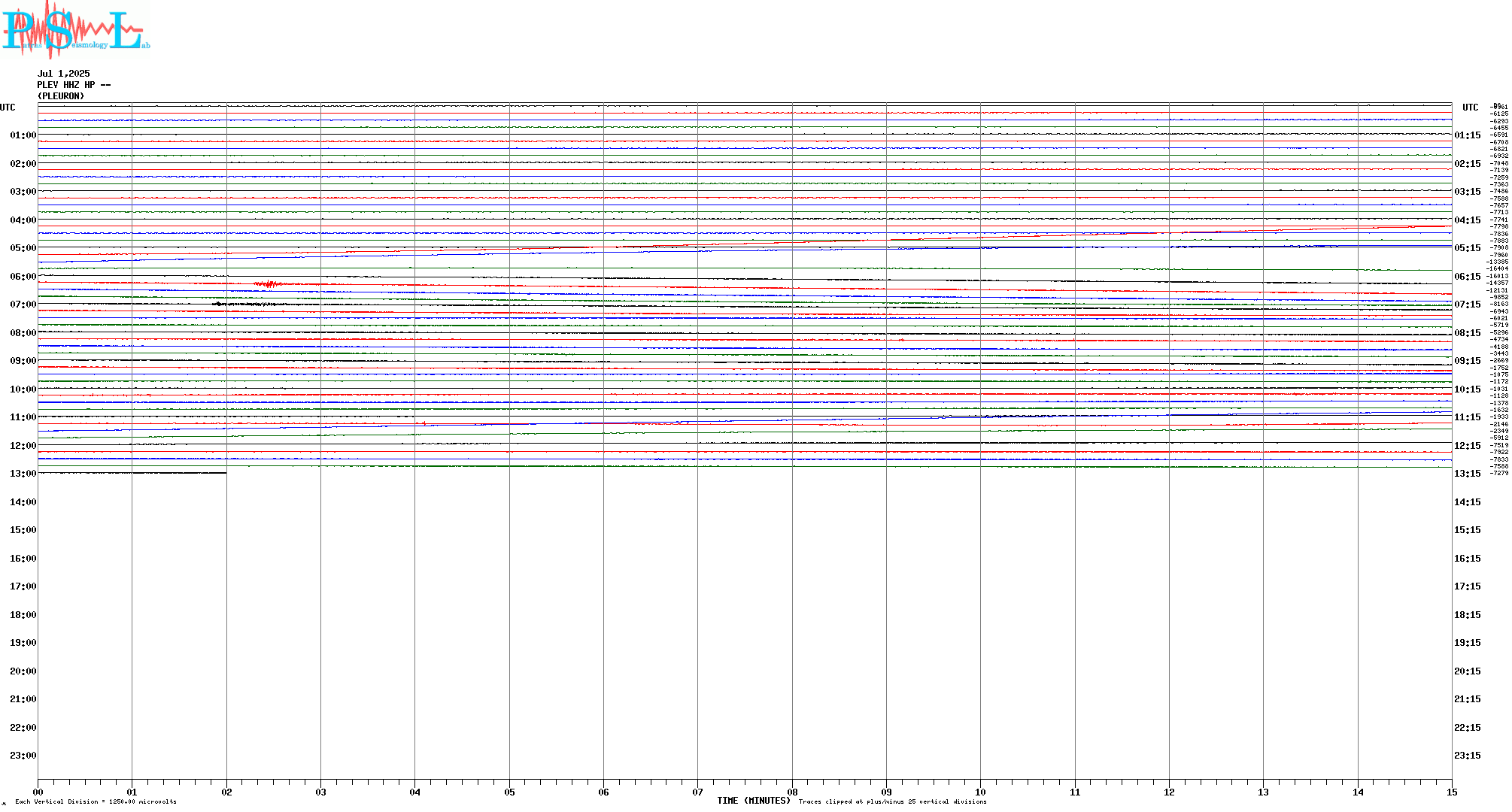Click the left 12:00 hour label
Screen dimensions: 1512x812
[23, 446]
